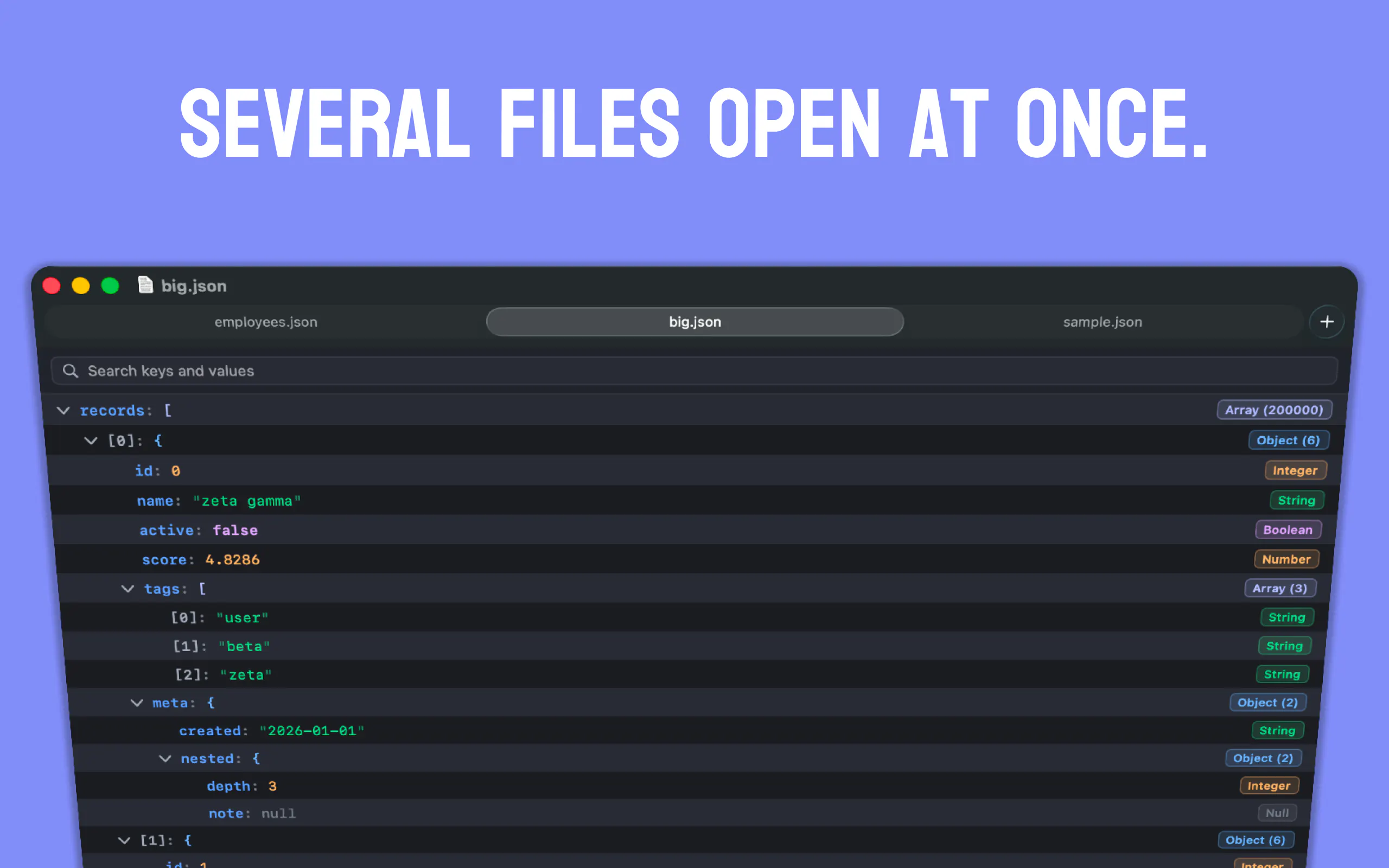Click the String badge on "user" row
1389x868 pixels.
point(1287,617)
